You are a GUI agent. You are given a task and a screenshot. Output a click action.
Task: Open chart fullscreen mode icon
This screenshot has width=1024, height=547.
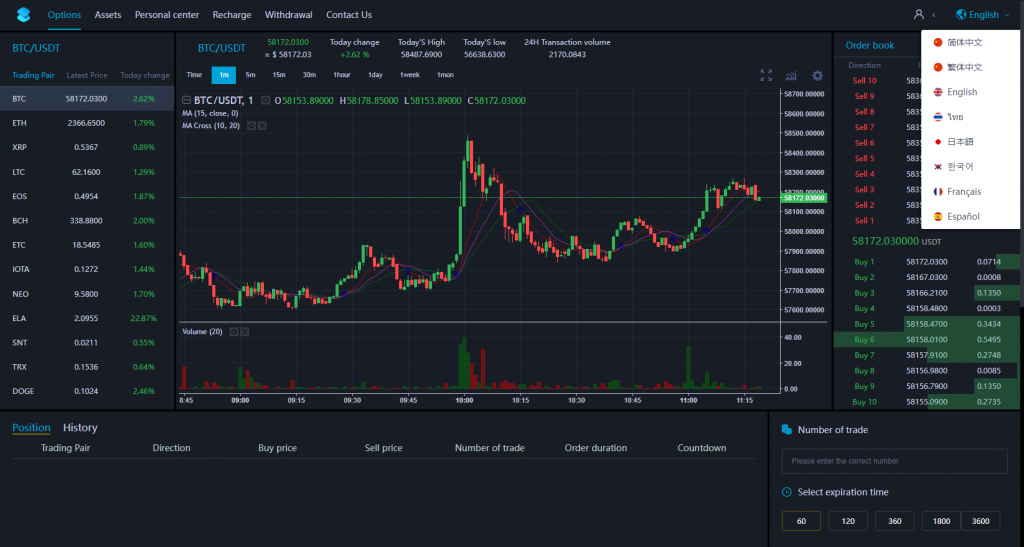coord(766,76)
